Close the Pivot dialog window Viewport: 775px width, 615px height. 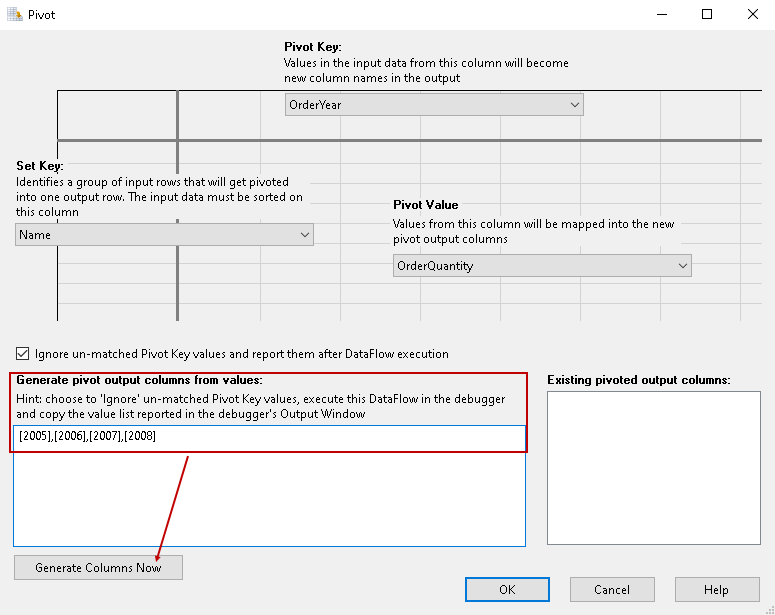pyautogui.click(x=752, y=14)
